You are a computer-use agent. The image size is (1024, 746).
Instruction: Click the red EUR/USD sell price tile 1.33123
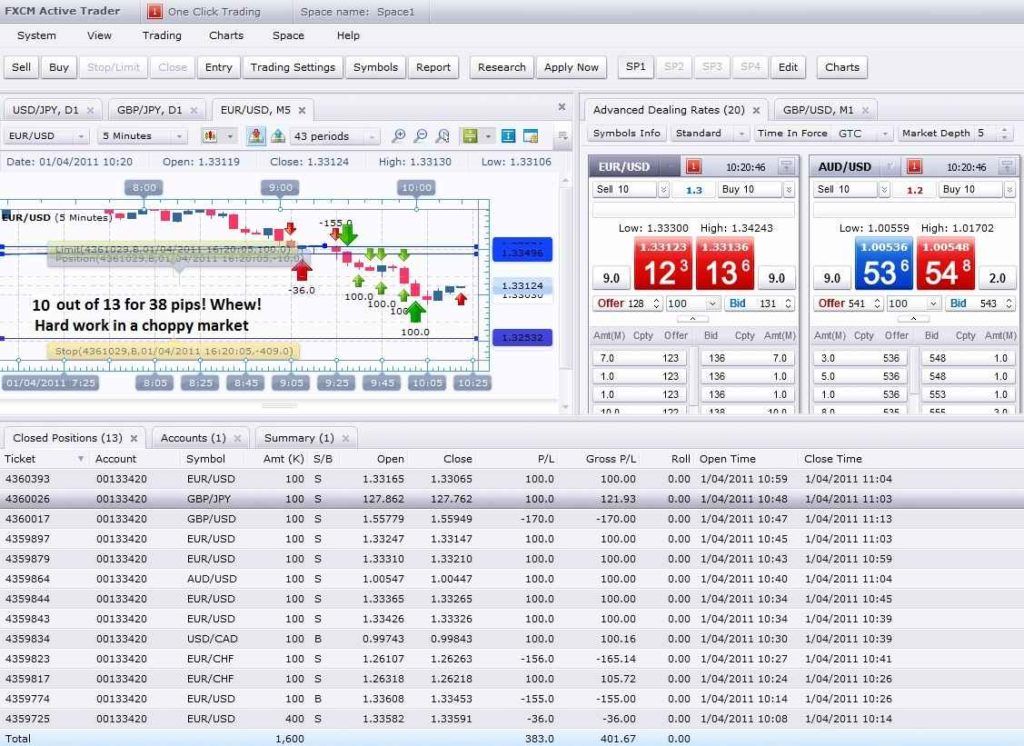pyautogui.click(x=663, y=264)
